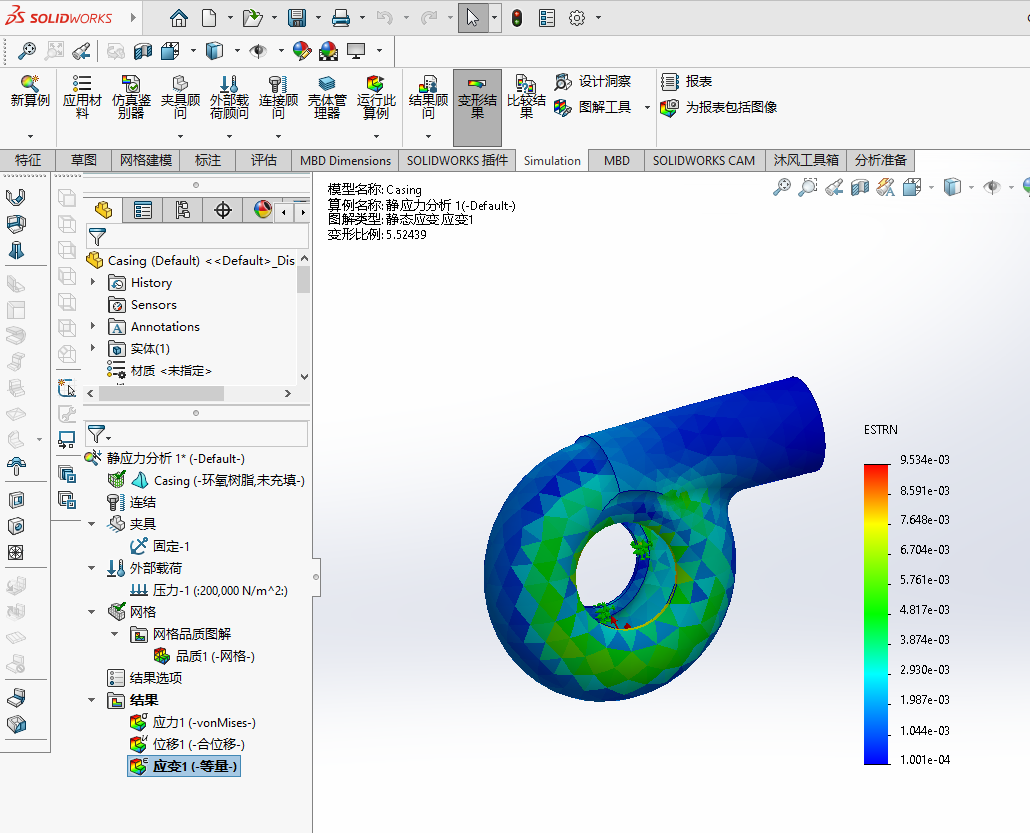Collapse the 网格 (Mesh) node
This screenshot has height=833, width=1030.
(x=91, y=612)
